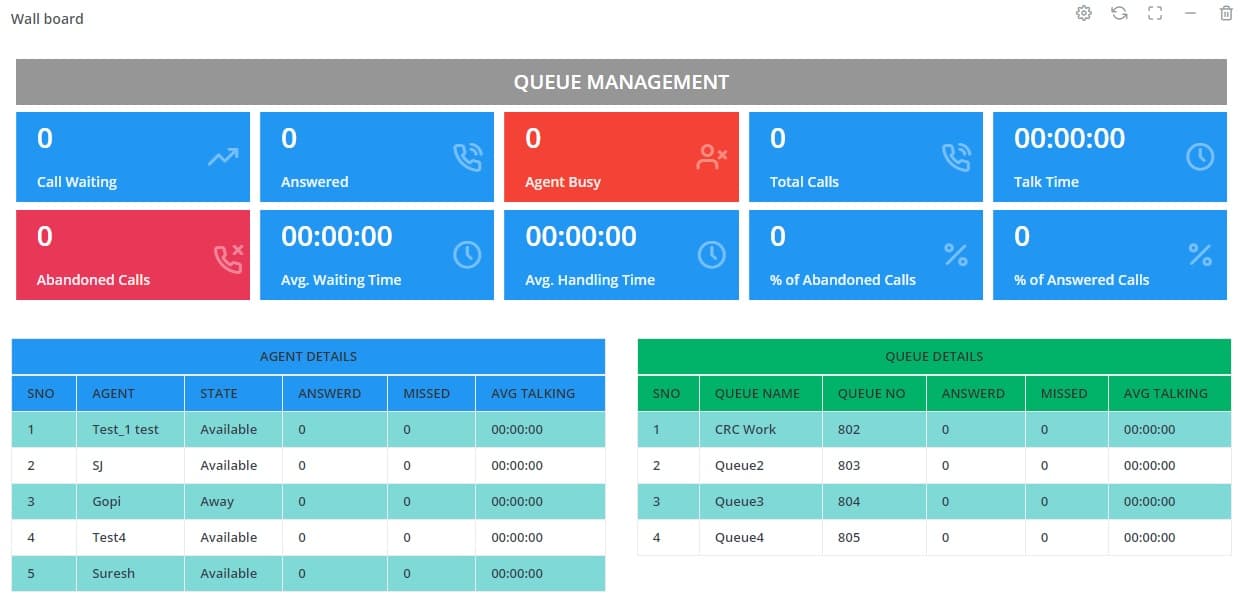Click the phone icon on Total Calls tile
Viewport: 1242px width, 607px height.
tap(955, 156)
